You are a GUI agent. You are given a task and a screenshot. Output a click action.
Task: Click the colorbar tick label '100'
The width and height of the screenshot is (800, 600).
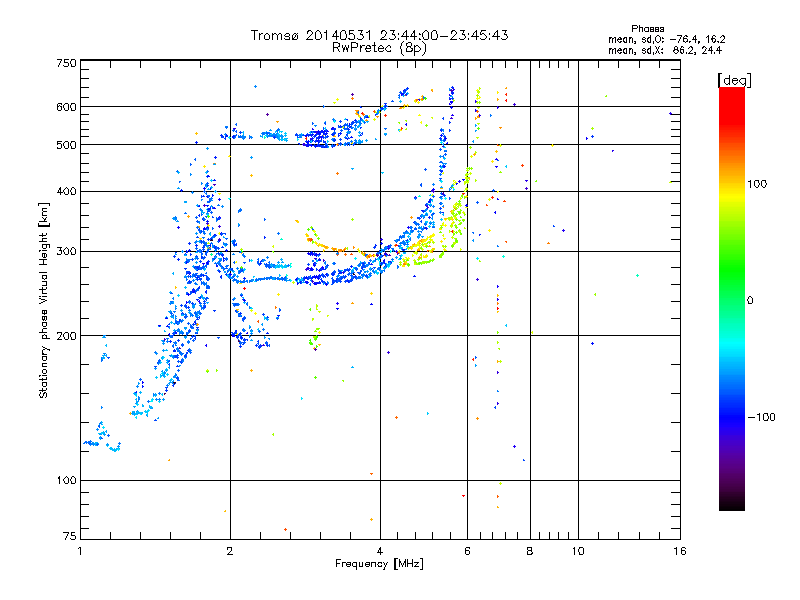pos(757,184)
